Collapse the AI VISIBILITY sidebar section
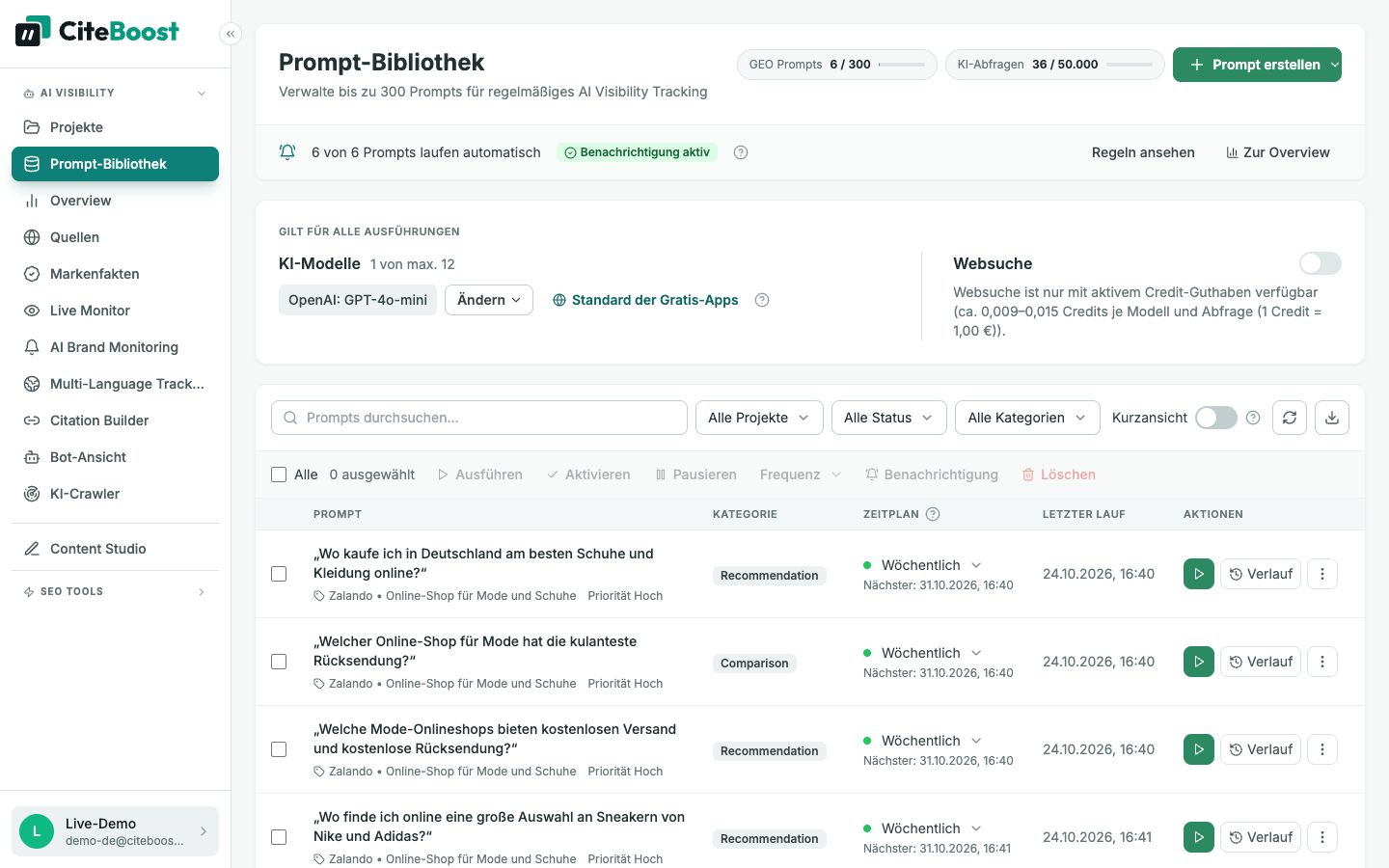The image size is (1389, 868). [115, 93]
